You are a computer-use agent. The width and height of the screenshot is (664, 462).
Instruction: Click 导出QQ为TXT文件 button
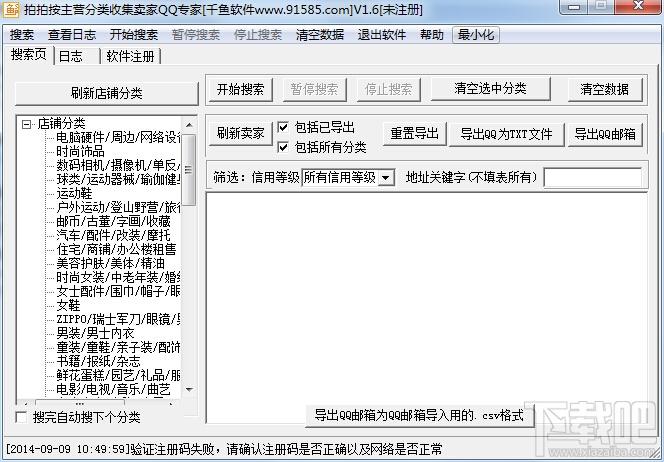(506, 134)
